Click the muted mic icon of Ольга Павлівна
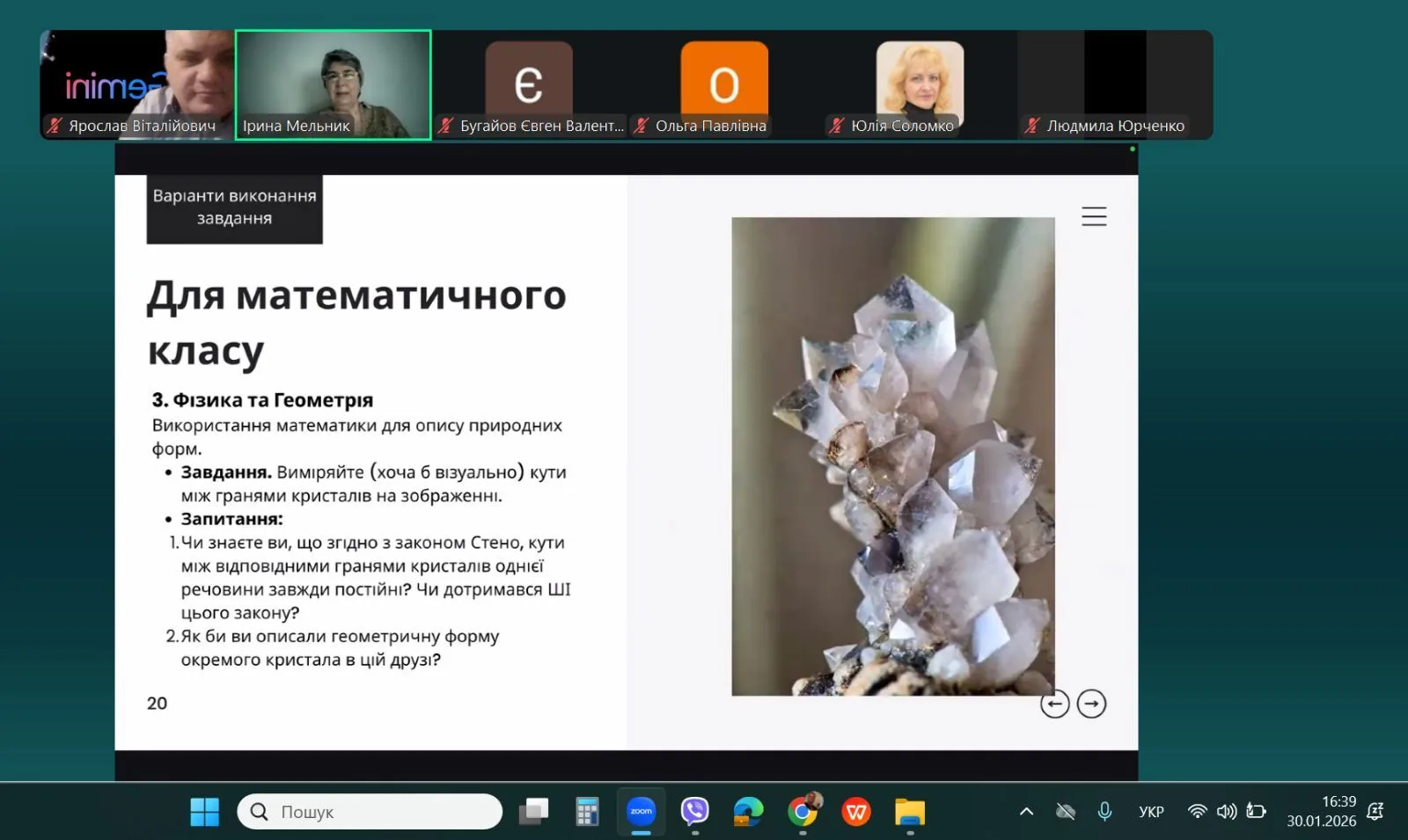The height and width of the screenshot is (840, 1408). [x=642, y=126]
